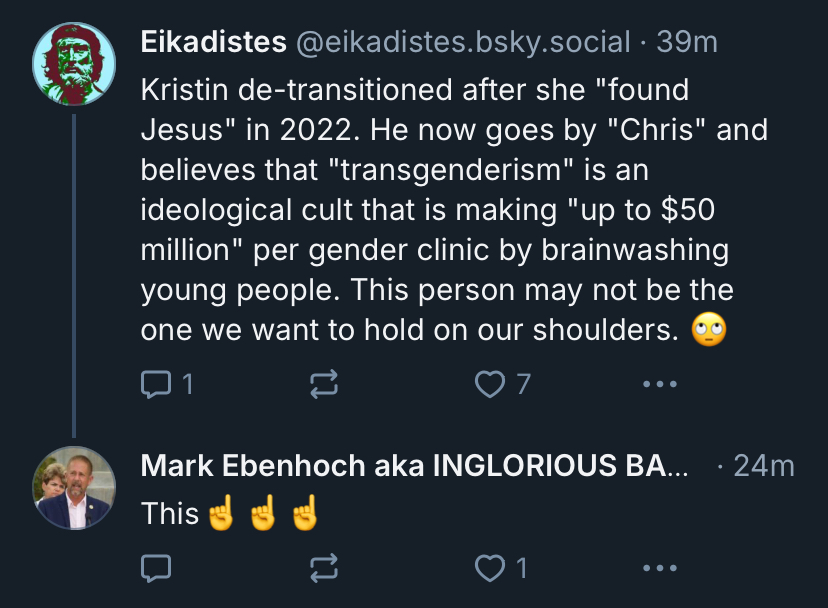
Task: Open the @eikadistes.bsky.social handle
Action: (x=463, y=42)
